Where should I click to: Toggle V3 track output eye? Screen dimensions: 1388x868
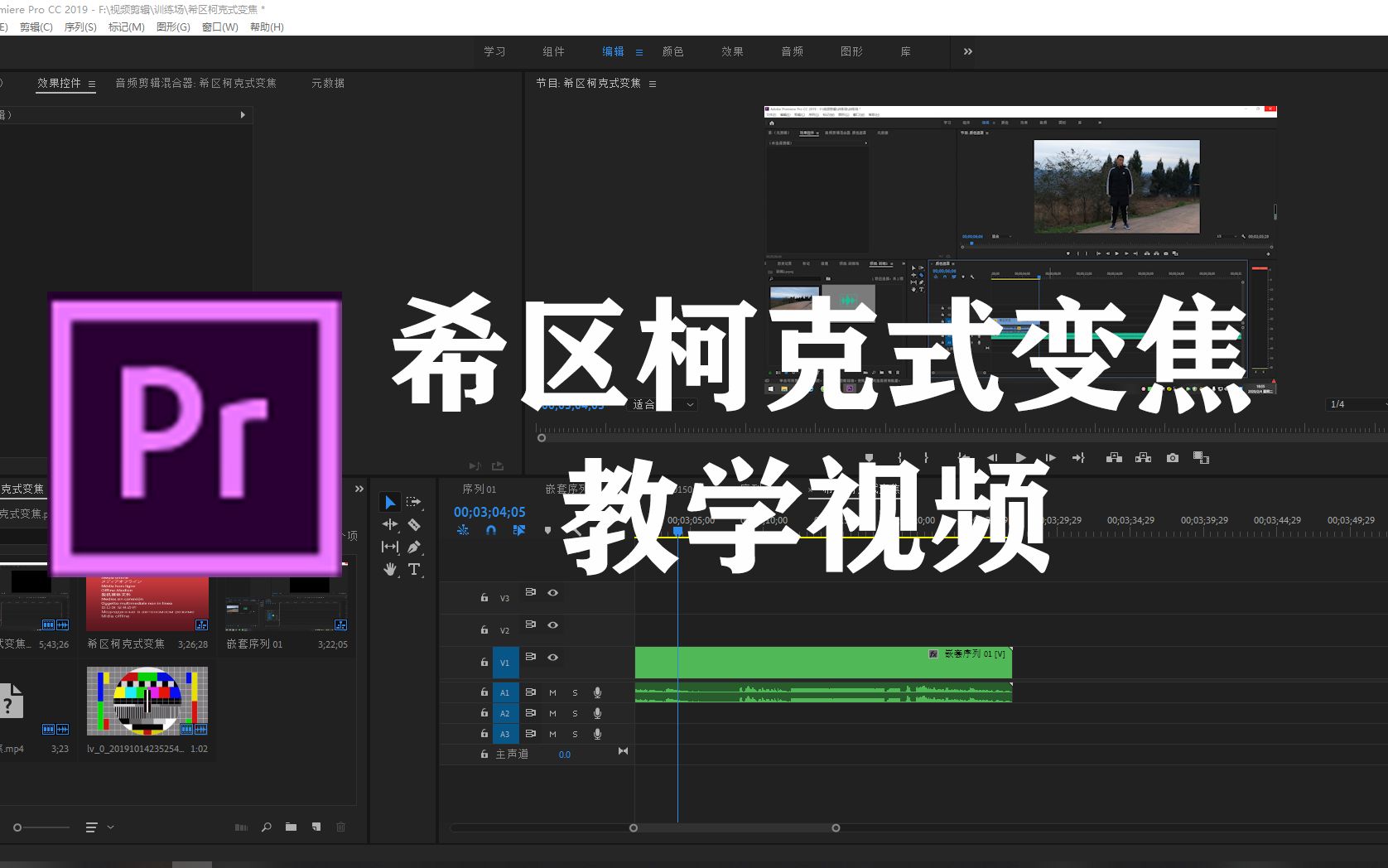point(552,592)
